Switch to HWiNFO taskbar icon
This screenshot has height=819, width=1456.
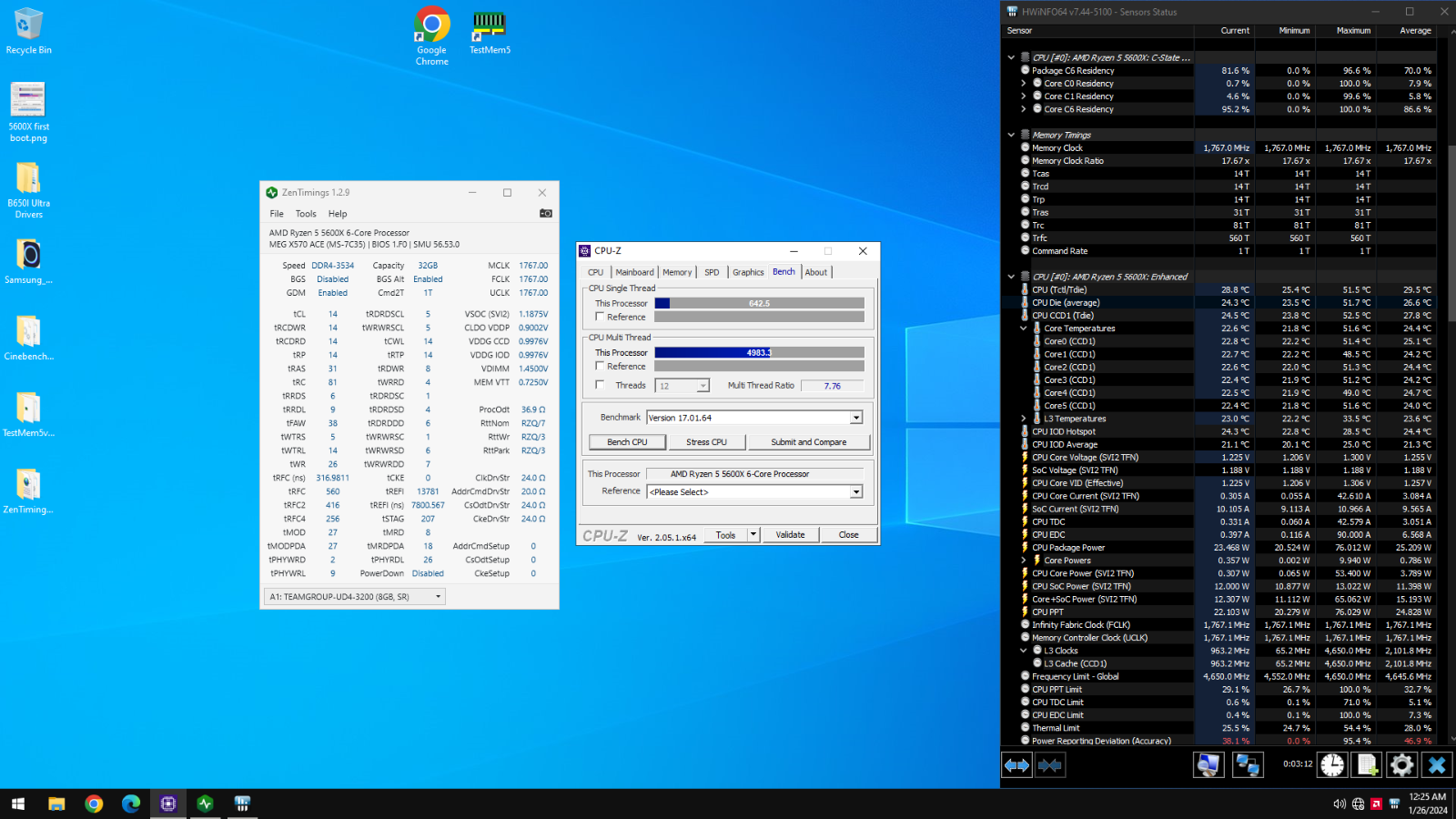(x=242, y=804)
